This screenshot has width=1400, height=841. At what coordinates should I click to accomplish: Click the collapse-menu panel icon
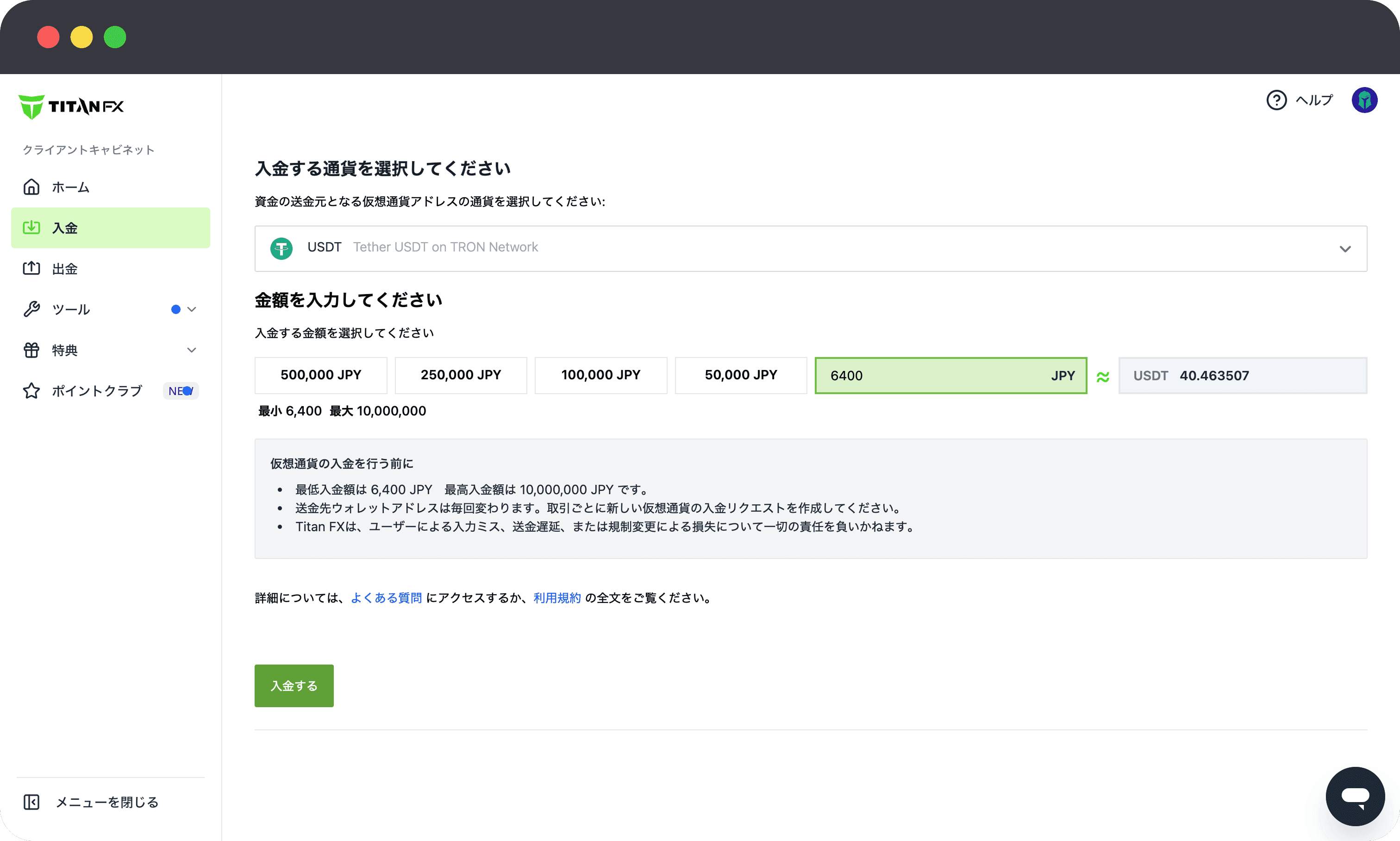click(x=32, y=802)
